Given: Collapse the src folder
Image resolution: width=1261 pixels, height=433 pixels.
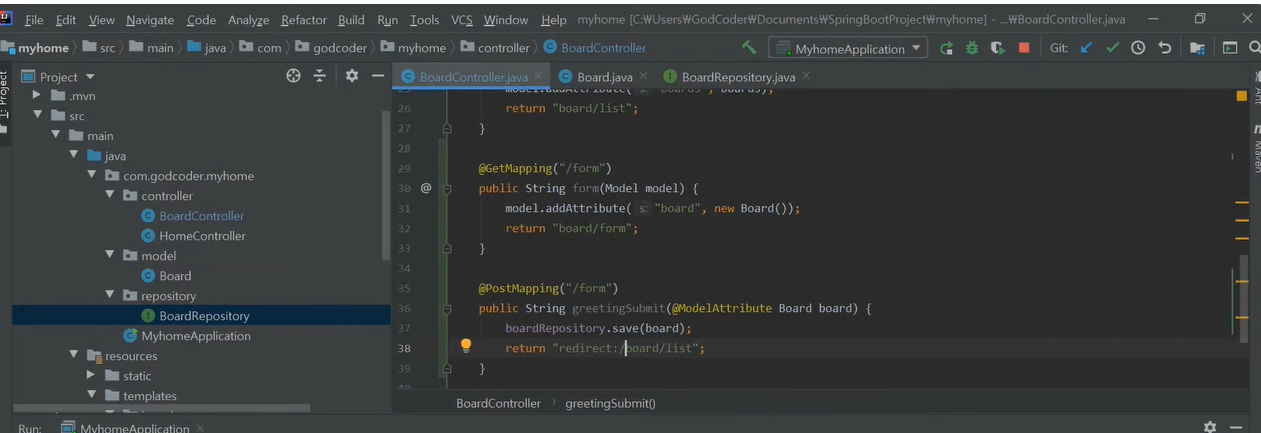Looking at the screenshot, I should click(37, 116).
